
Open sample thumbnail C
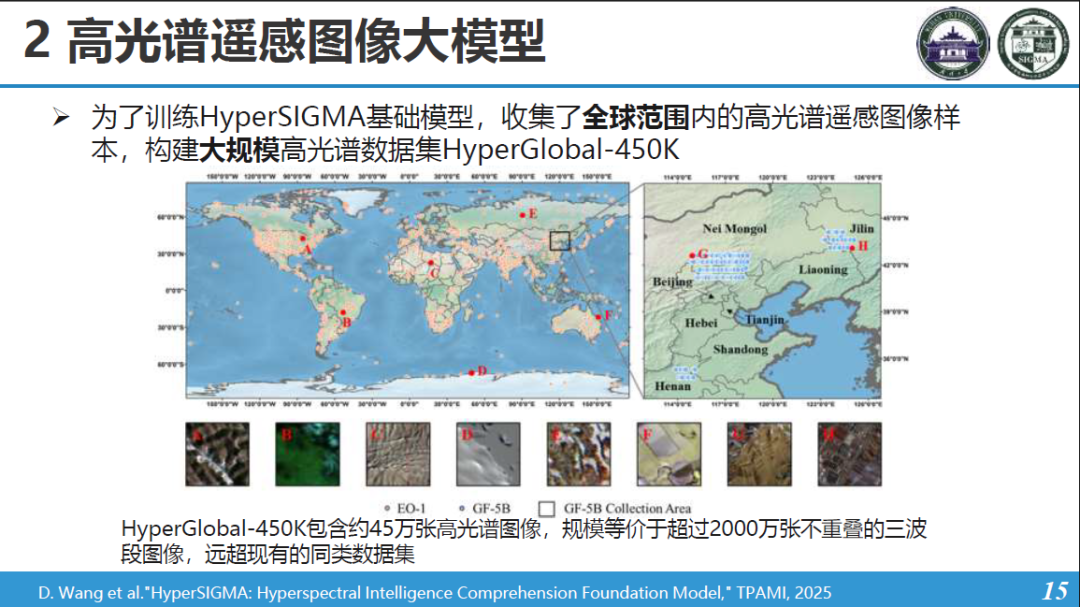click(x=398, y=454)
